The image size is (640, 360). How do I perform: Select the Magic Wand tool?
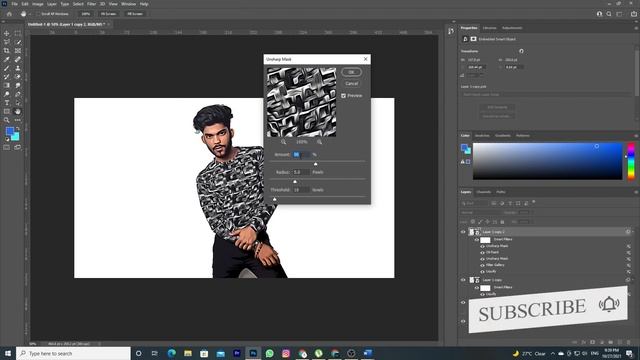point(18,42)
